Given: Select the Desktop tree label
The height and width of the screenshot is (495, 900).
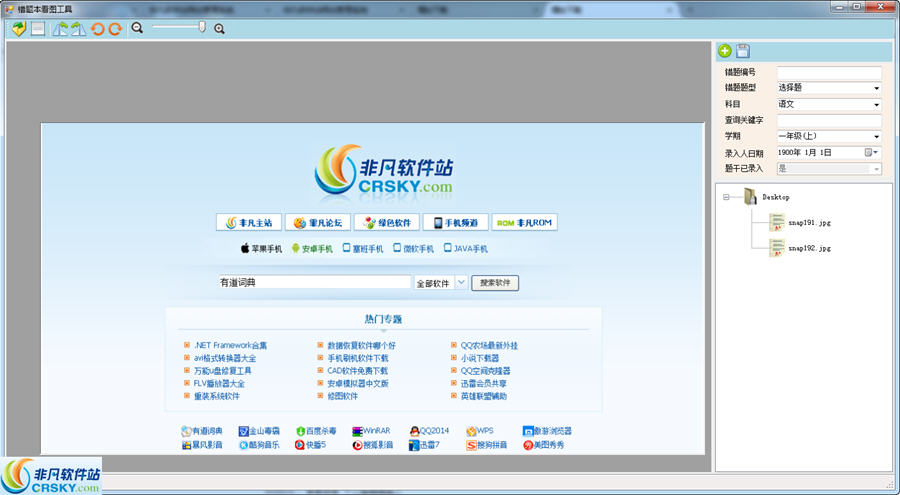Looking at the screenshot, I should pyautogui.click(x=775, y=197).
